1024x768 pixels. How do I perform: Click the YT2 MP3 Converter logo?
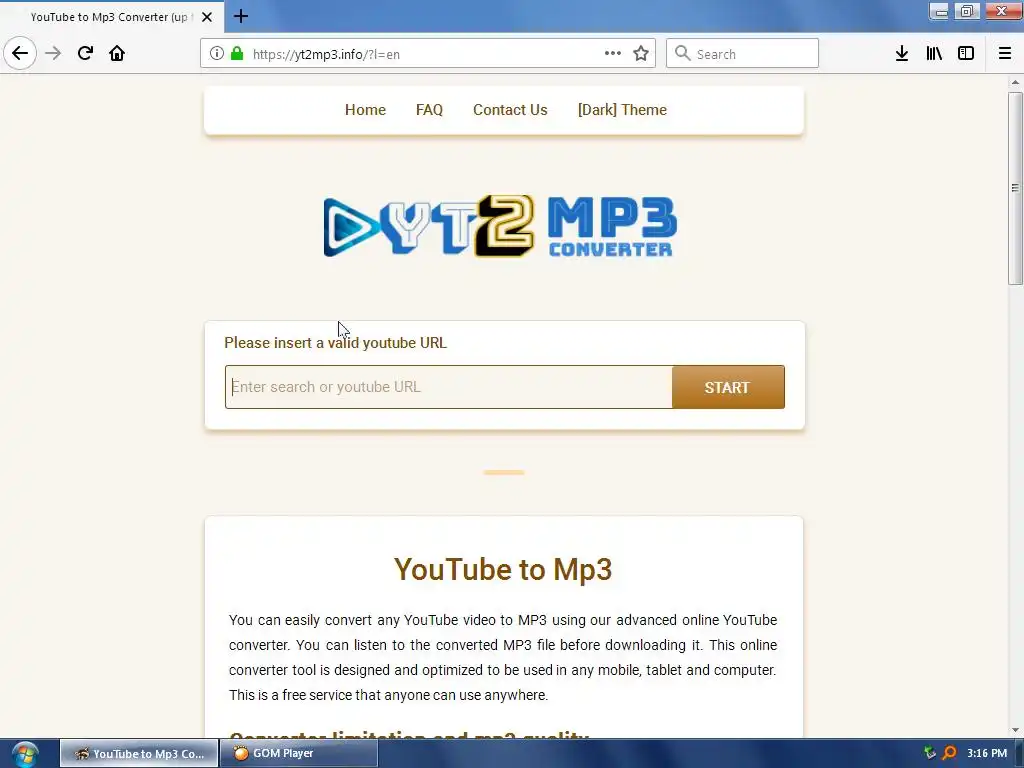501,226
